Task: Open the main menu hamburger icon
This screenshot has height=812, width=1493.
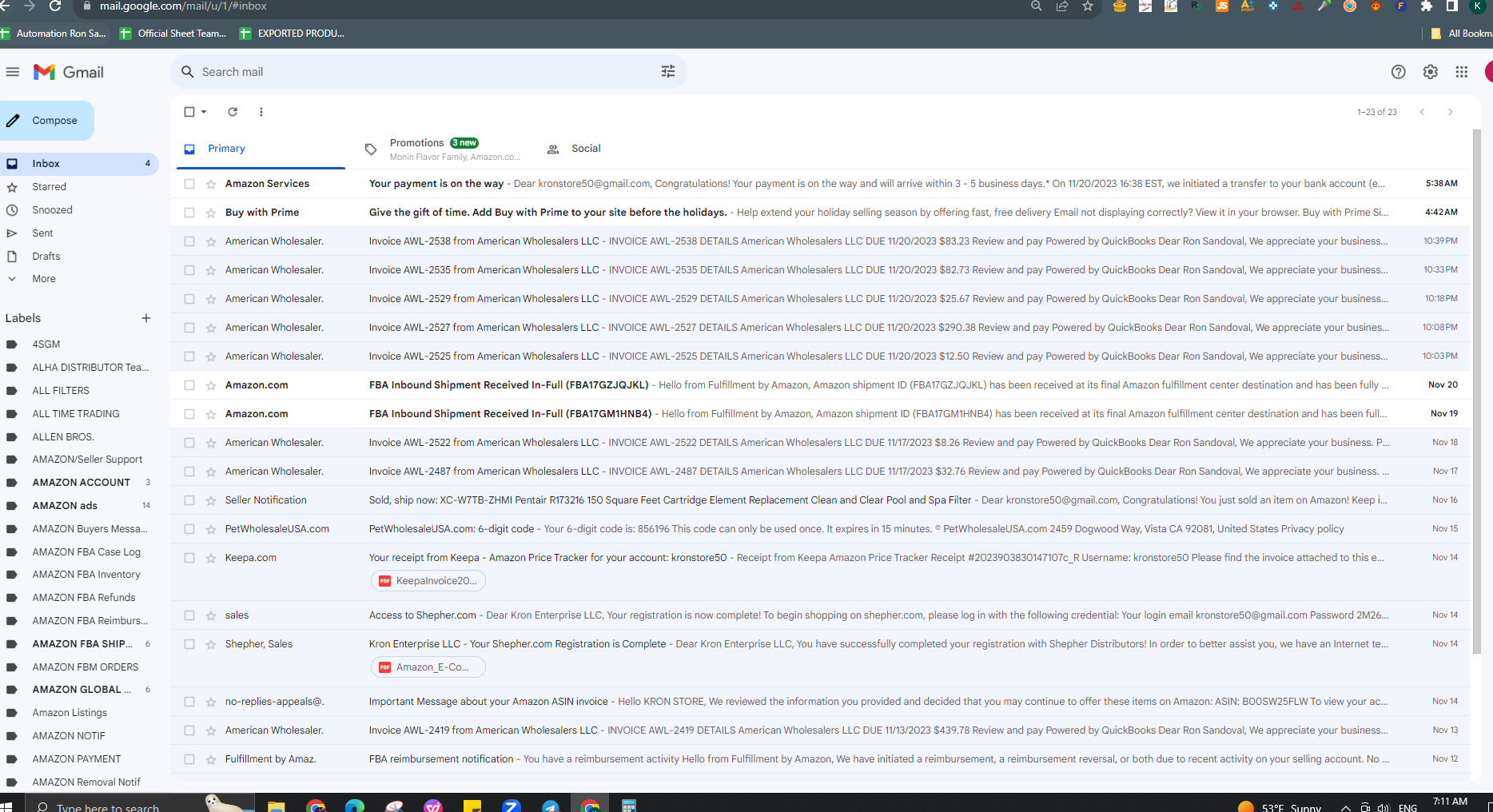Action: click(x=12, y=72)
